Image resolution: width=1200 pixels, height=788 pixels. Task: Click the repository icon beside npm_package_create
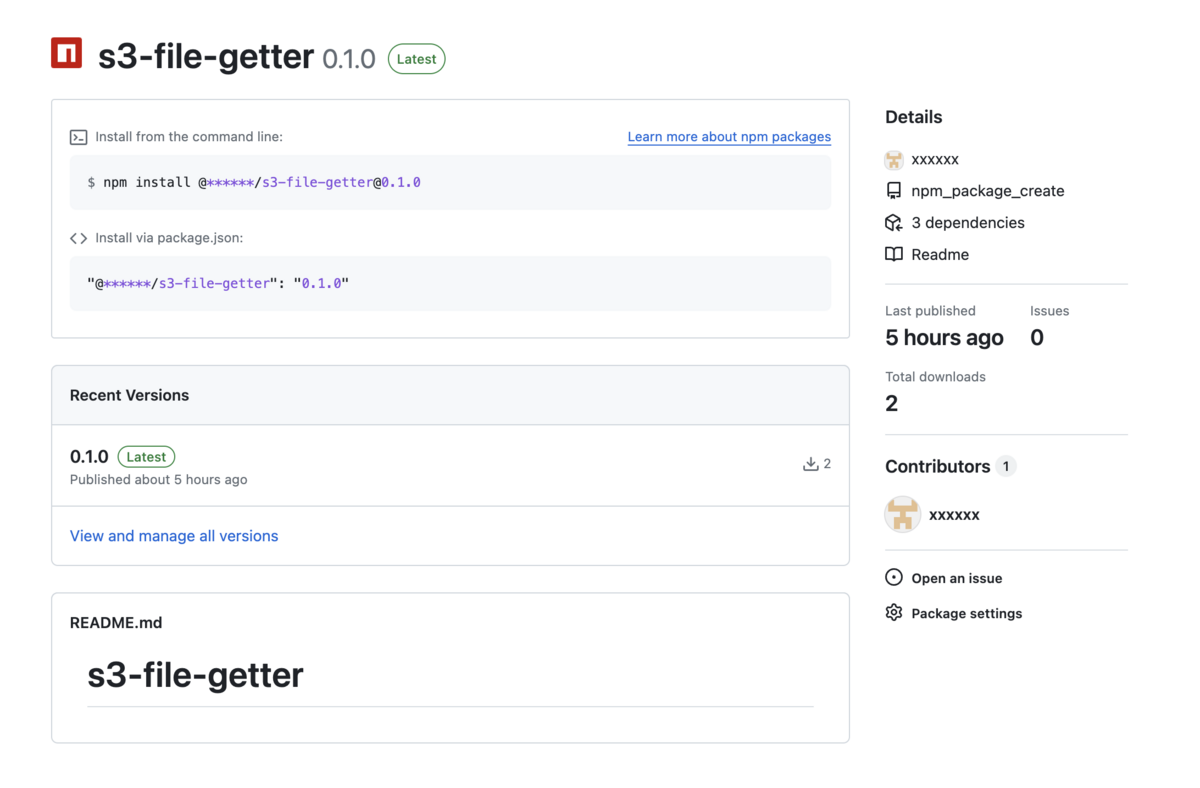(894, 191)
